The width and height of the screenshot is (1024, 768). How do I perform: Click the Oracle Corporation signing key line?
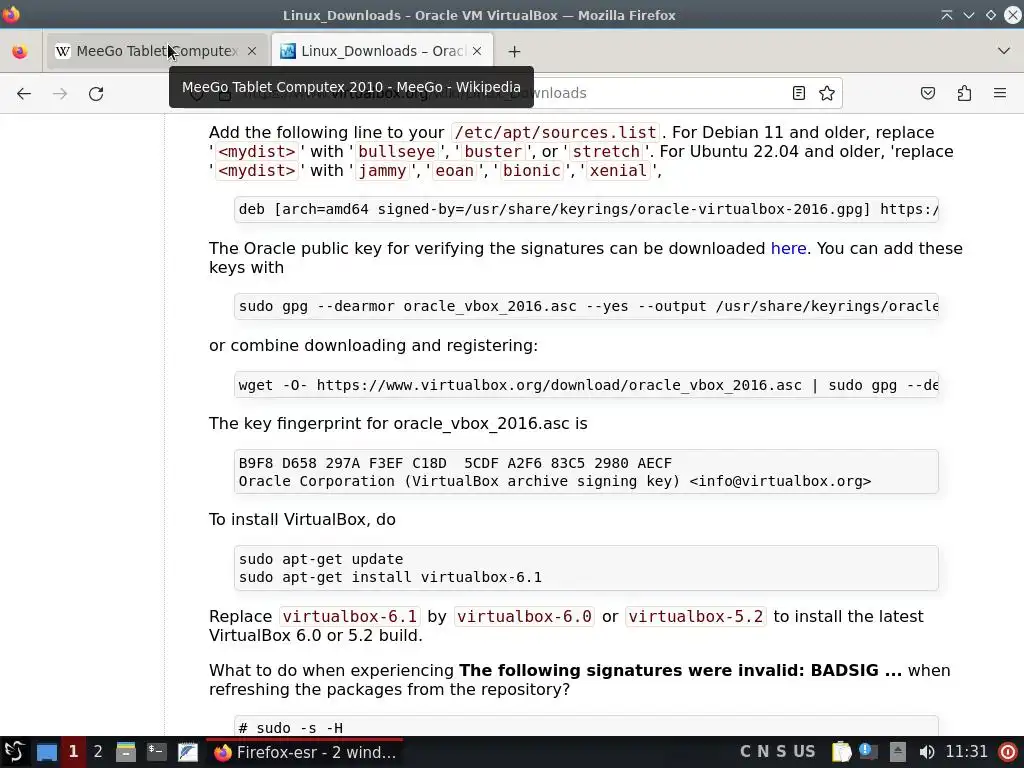pyautogui.click(x=555, y=481)
